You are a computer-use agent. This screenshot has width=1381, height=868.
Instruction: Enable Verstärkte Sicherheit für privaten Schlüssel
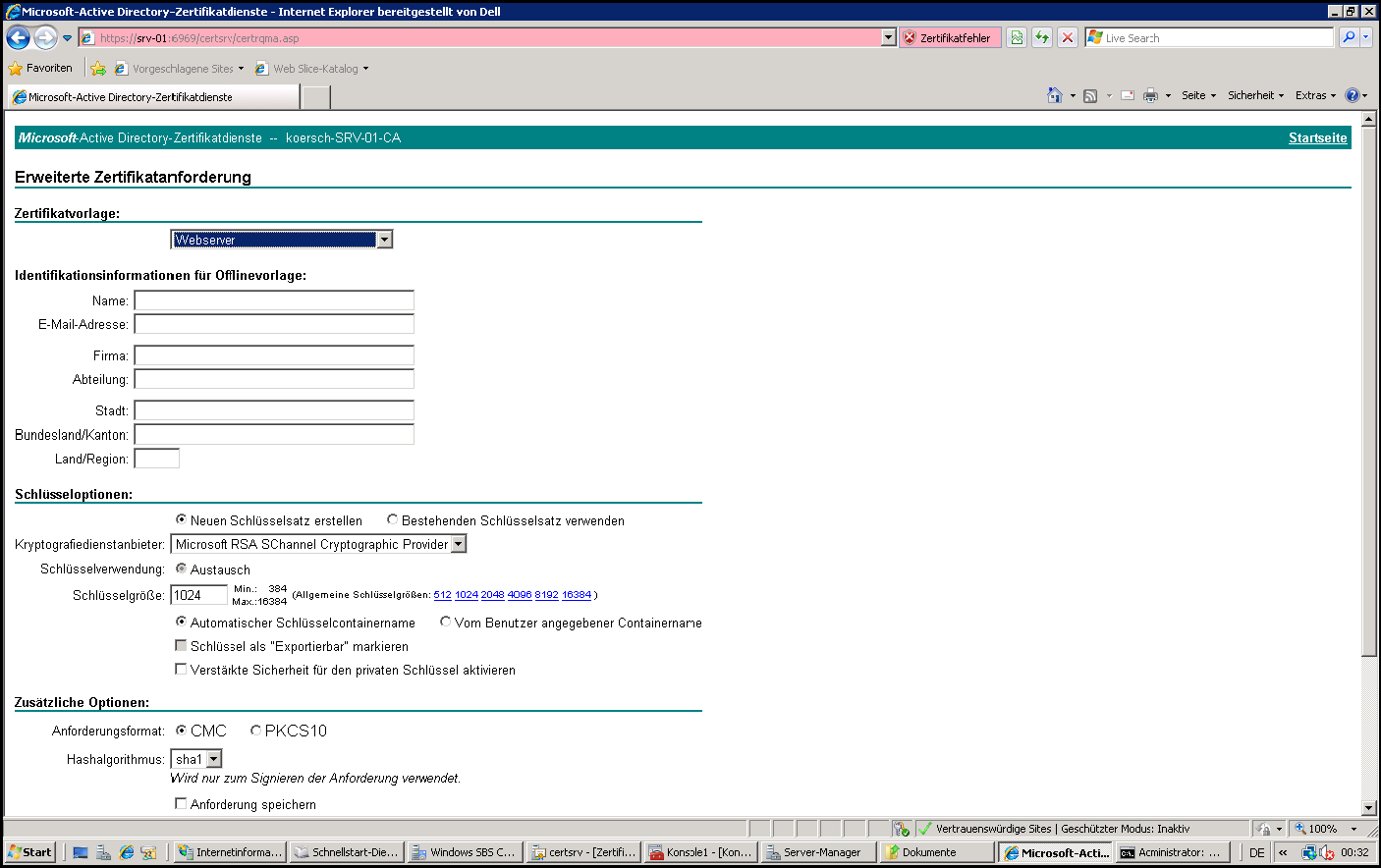[181, 669]
